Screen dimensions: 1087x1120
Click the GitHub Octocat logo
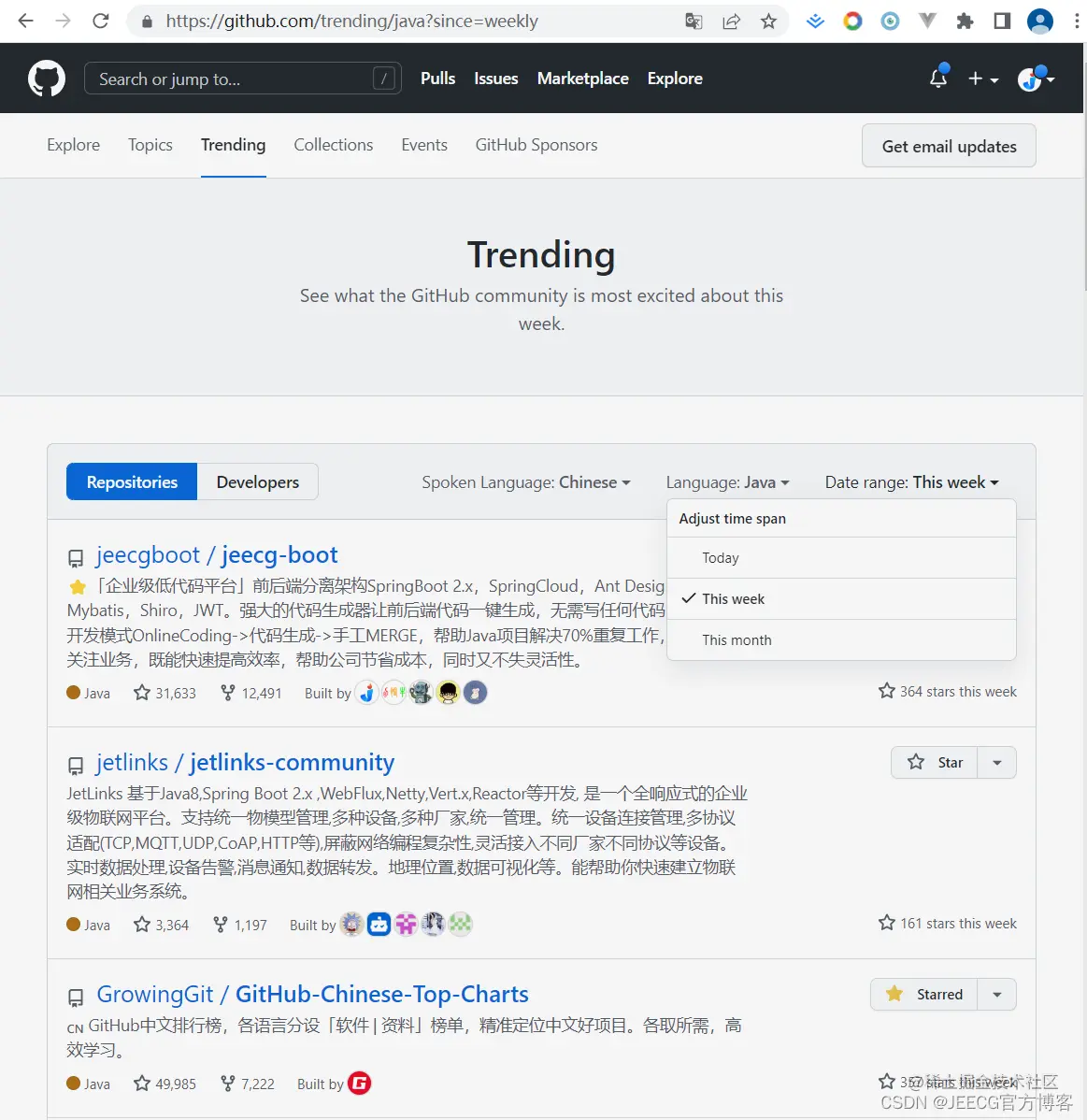point(47,78)
